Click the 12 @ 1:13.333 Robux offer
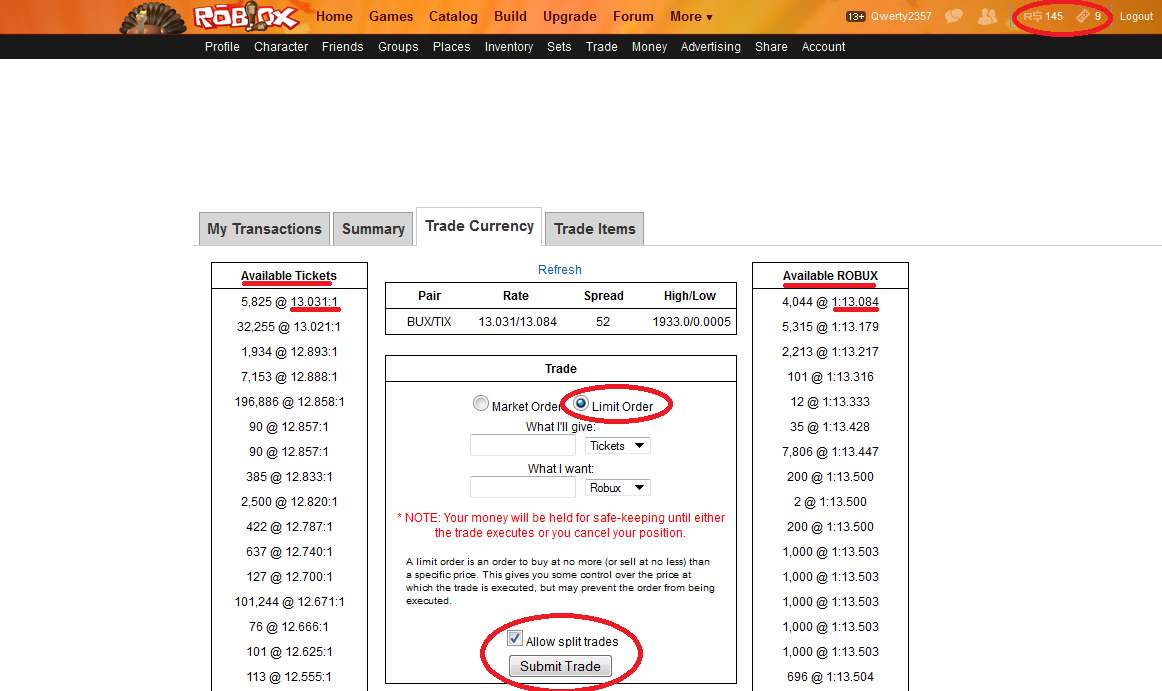The width and height of the screenshot is (1162, 691). 830,402
